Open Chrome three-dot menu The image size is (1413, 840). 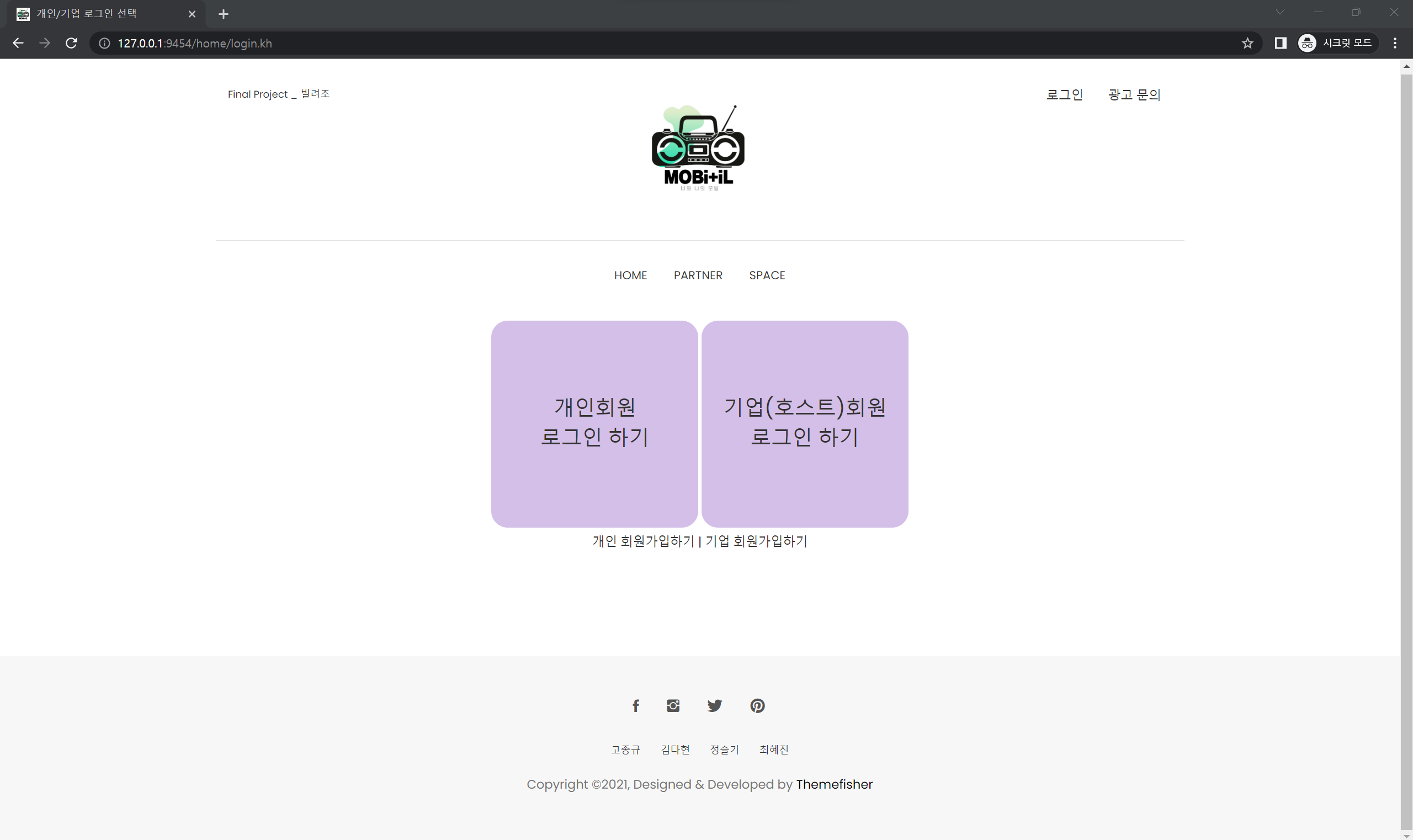pos(1394,43)
